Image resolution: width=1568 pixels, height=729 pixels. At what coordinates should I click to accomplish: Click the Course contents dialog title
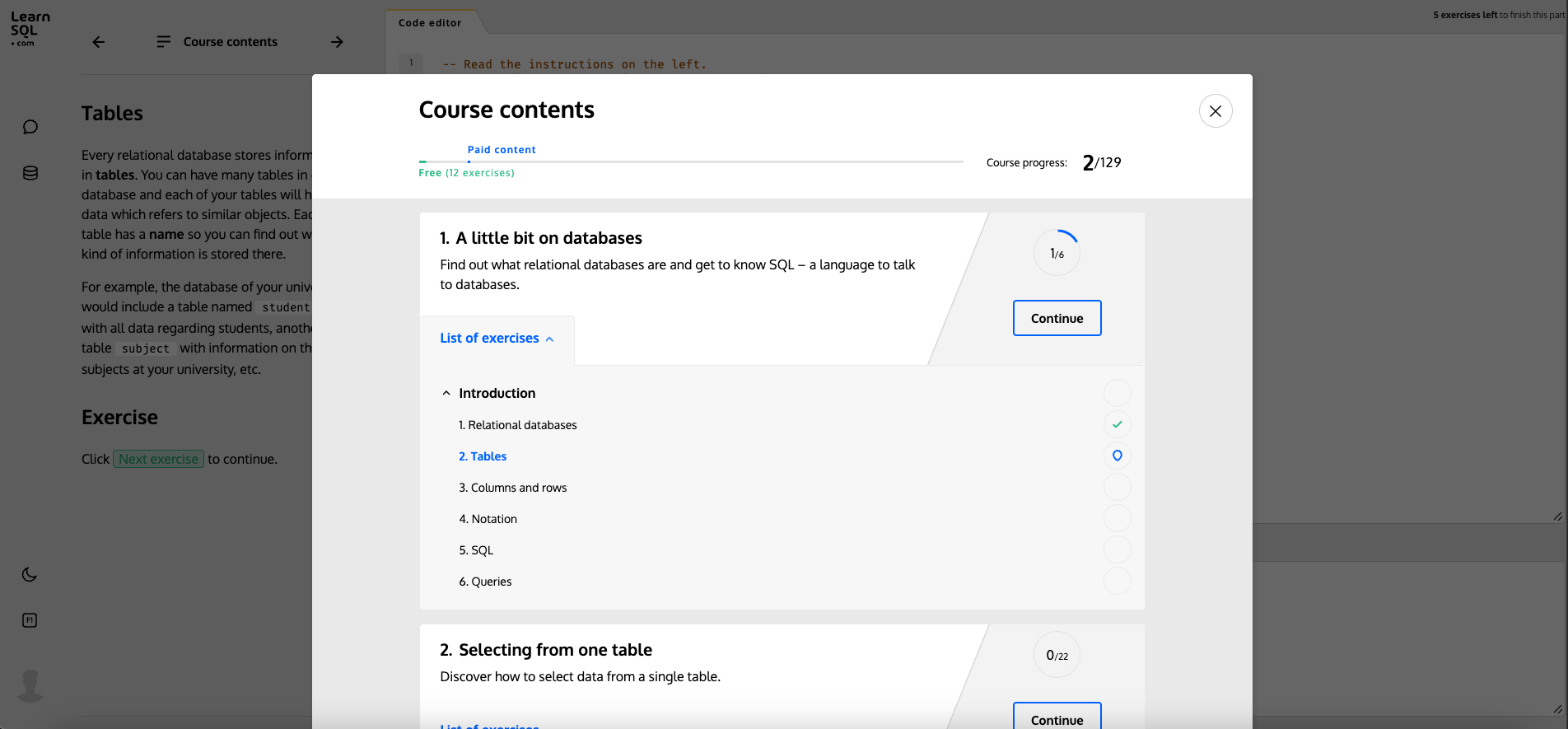click(x=506, y=110)
